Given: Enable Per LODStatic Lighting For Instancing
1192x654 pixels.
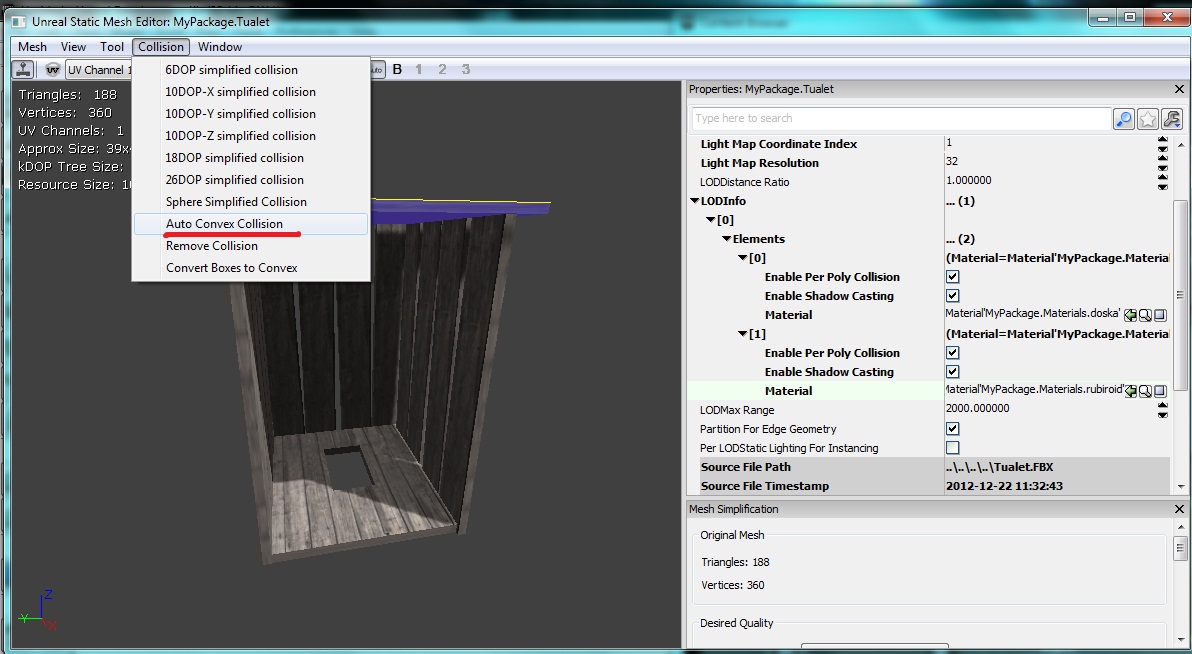Looking at the screenshot, I should pyautogui.click(x=952, y=448).
